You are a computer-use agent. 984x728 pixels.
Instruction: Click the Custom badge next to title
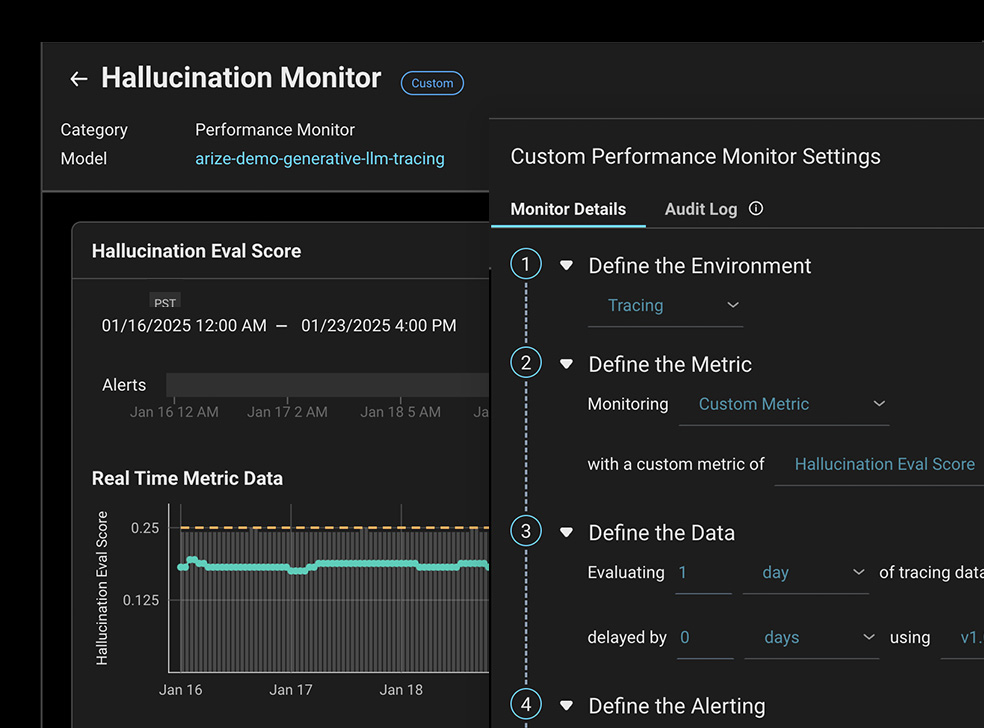(432, 83)
